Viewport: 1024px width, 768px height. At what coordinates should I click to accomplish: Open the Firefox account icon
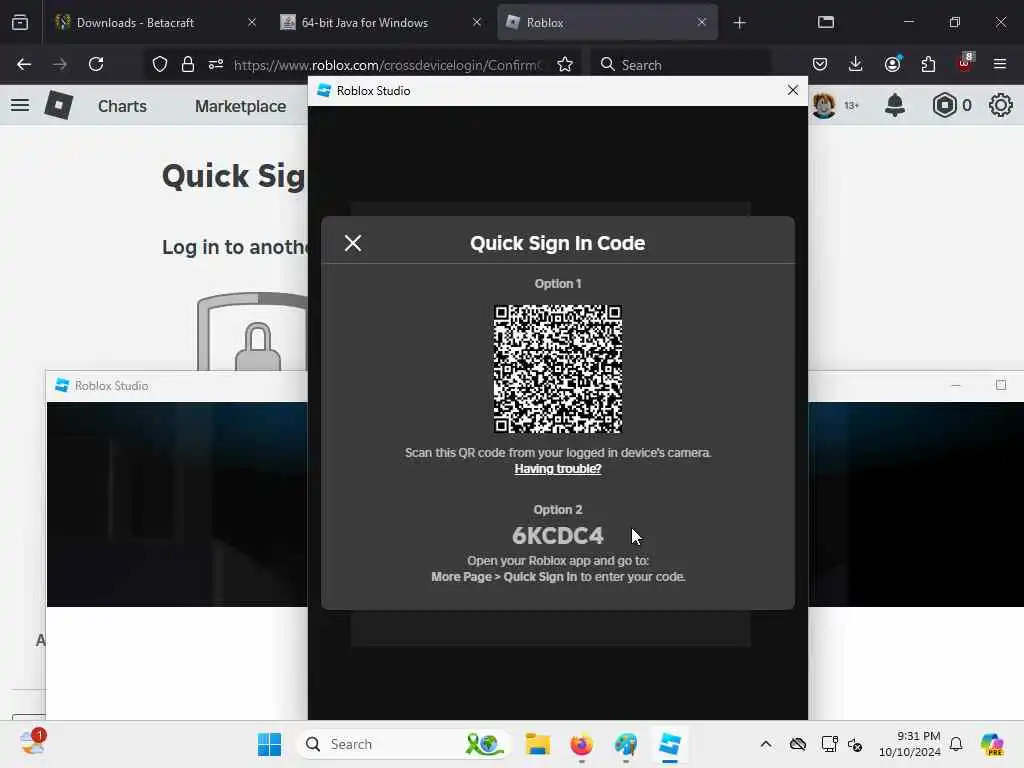coord(892,64)
